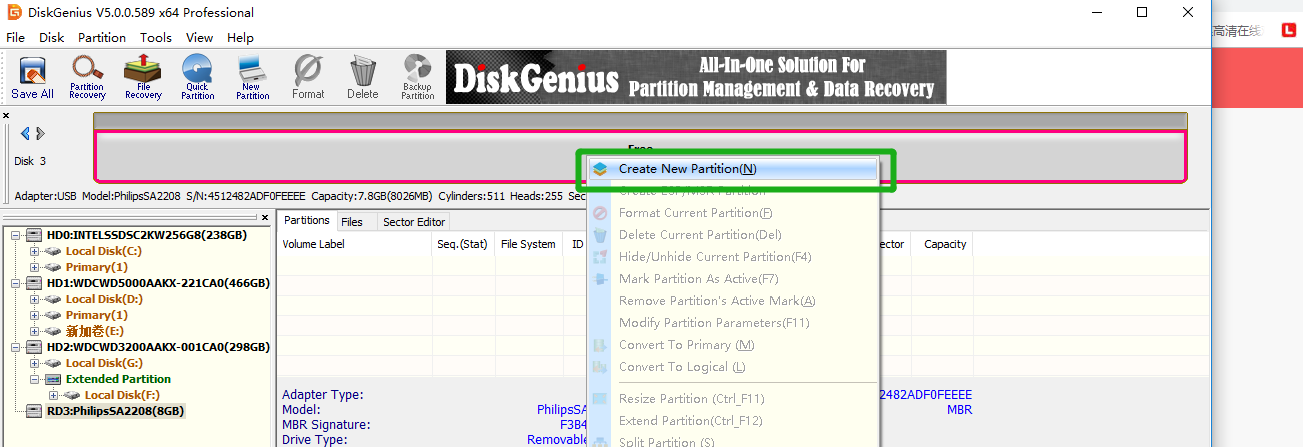Select Local Disk(G:) in disk tree
The image size is (1303, 447).
coord(104,363)
